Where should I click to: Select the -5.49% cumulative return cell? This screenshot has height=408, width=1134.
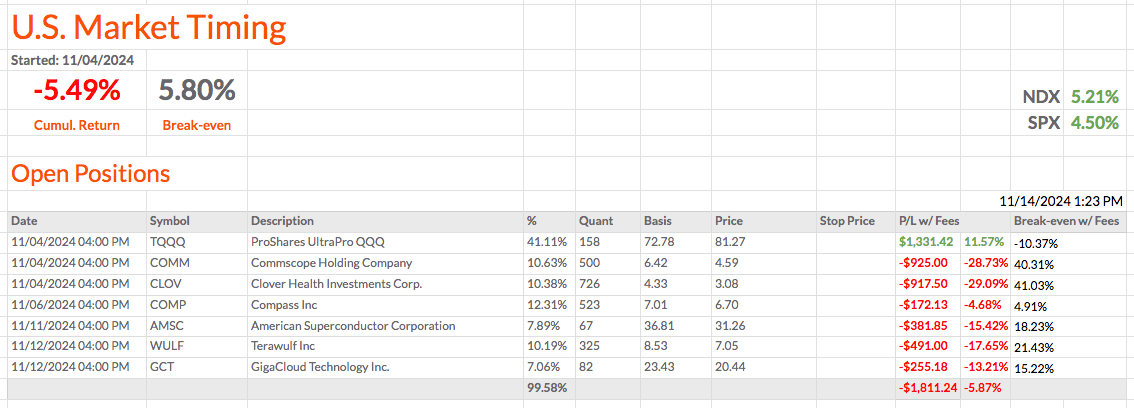76,91
